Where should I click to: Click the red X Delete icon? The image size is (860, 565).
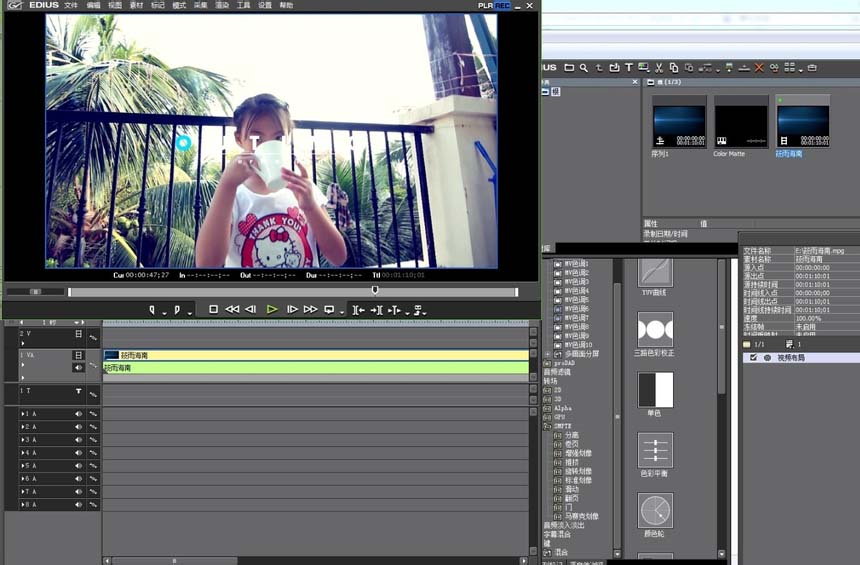pyautogui.click(x=759, y=68)
